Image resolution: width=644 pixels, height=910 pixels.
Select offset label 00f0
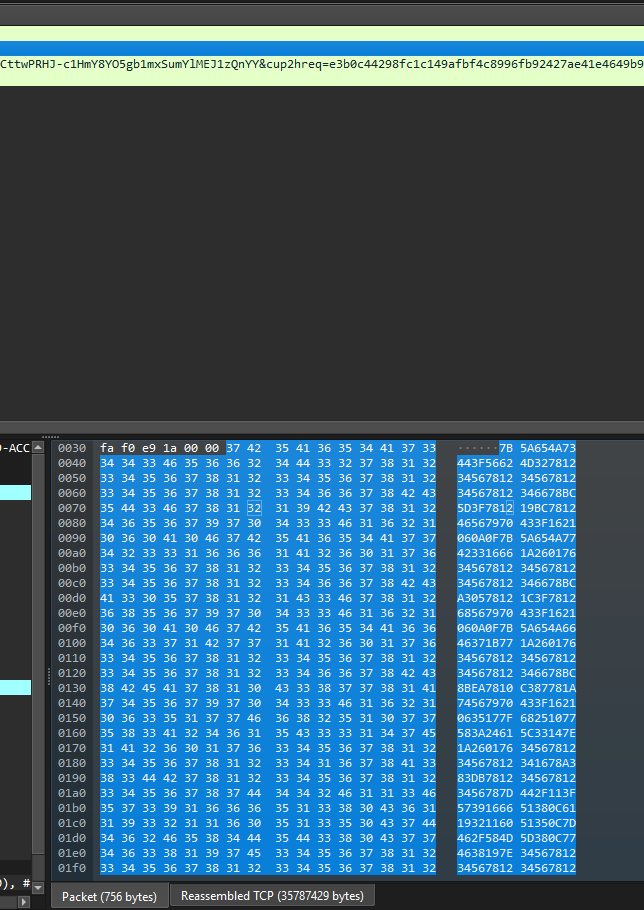click(72, 628)
